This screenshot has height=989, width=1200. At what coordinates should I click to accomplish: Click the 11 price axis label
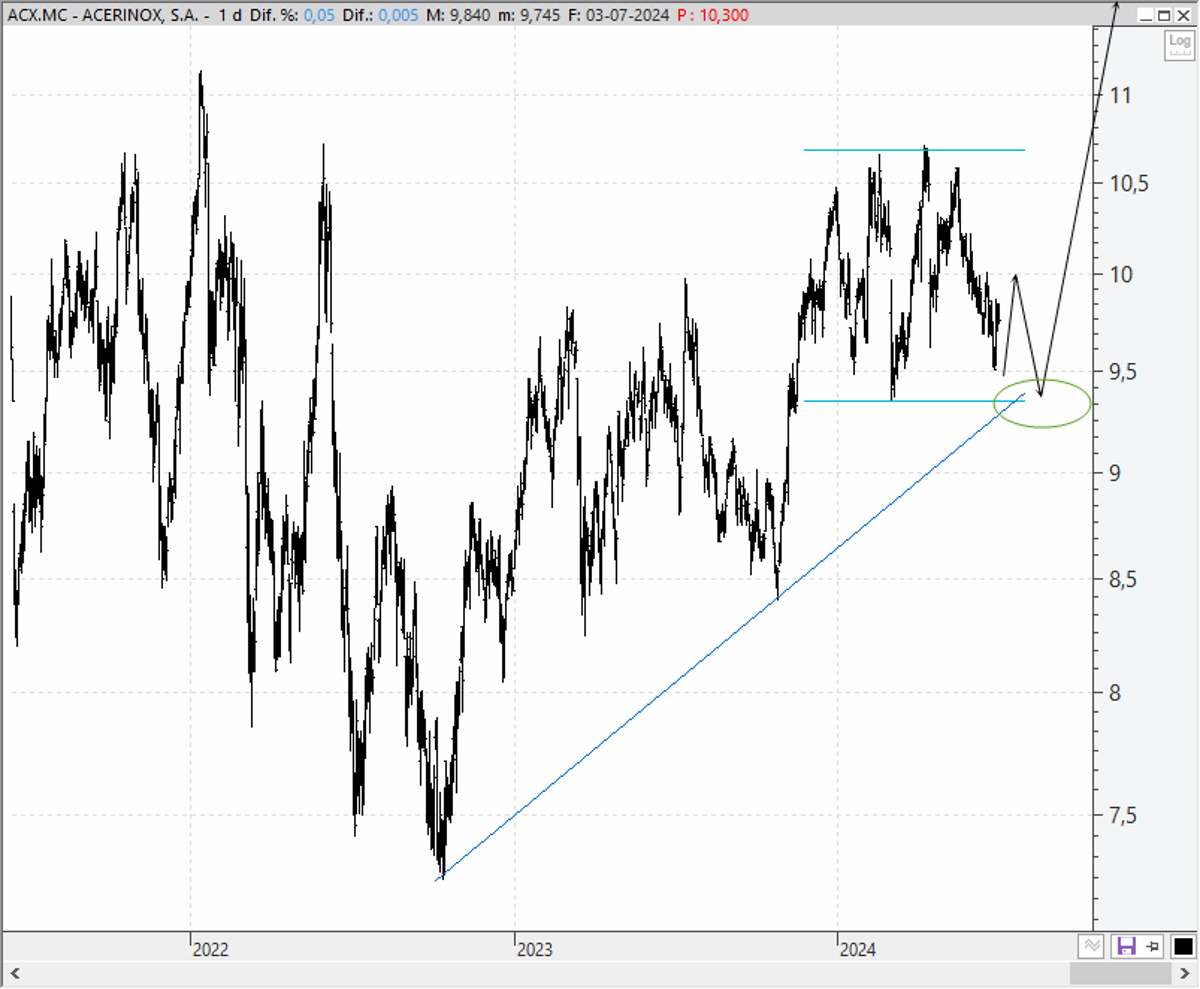pyautogui.click(x=1120, y=96)
